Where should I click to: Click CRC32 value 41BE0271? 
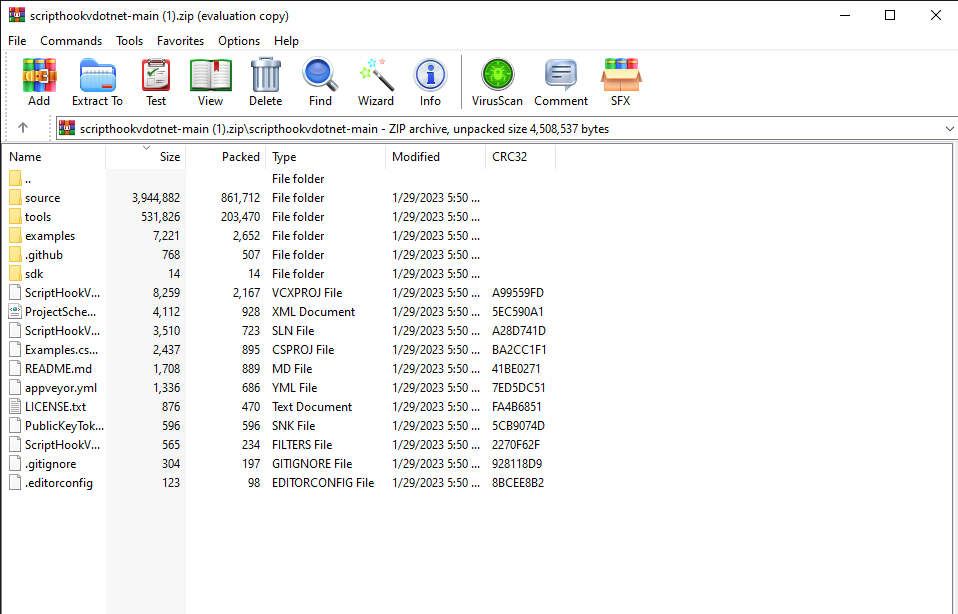(x=516, y=368)
